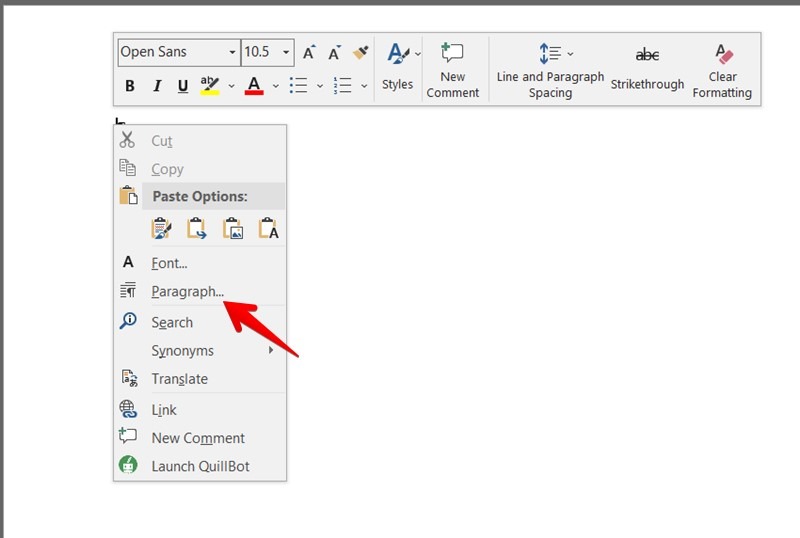Choose Keep Source Formatting paste option

coord(161,229)
